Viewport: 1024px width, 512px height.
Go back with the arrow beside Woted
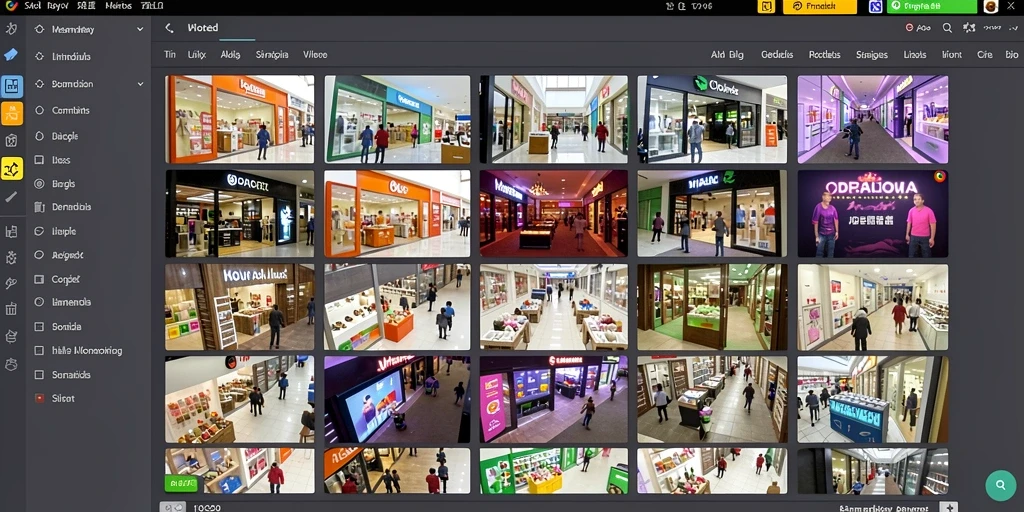(169, 28)
